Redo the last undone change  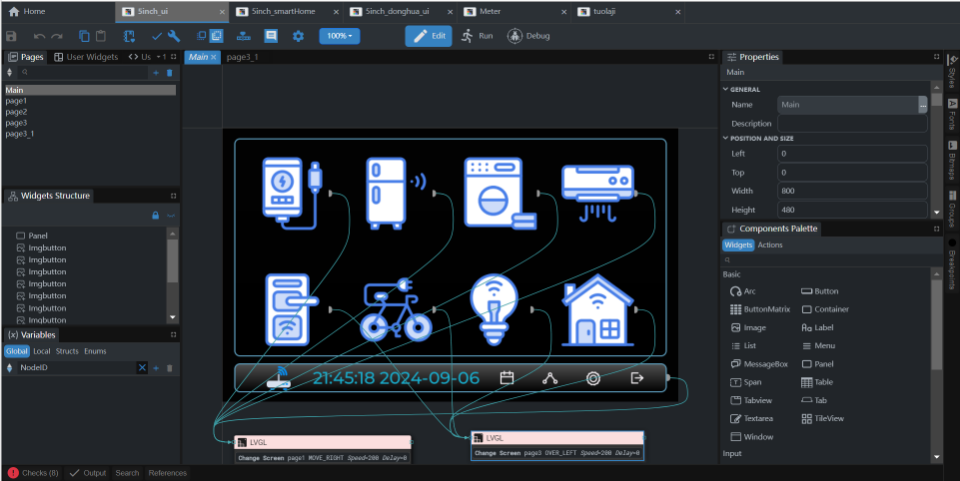(57, 36)
